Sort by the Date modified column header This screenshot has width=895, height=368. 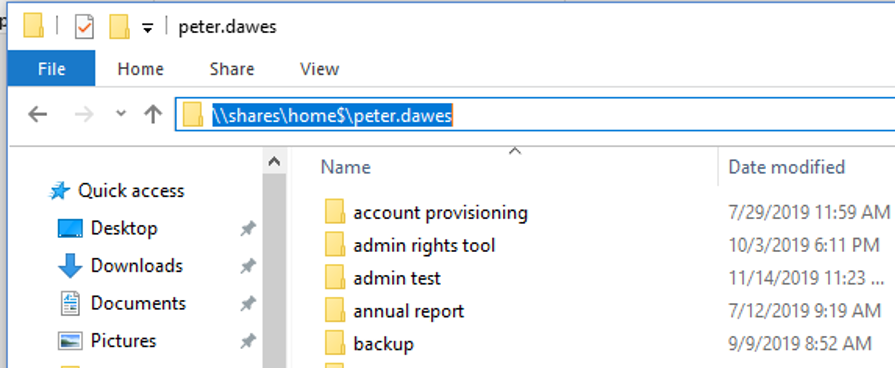787,167
